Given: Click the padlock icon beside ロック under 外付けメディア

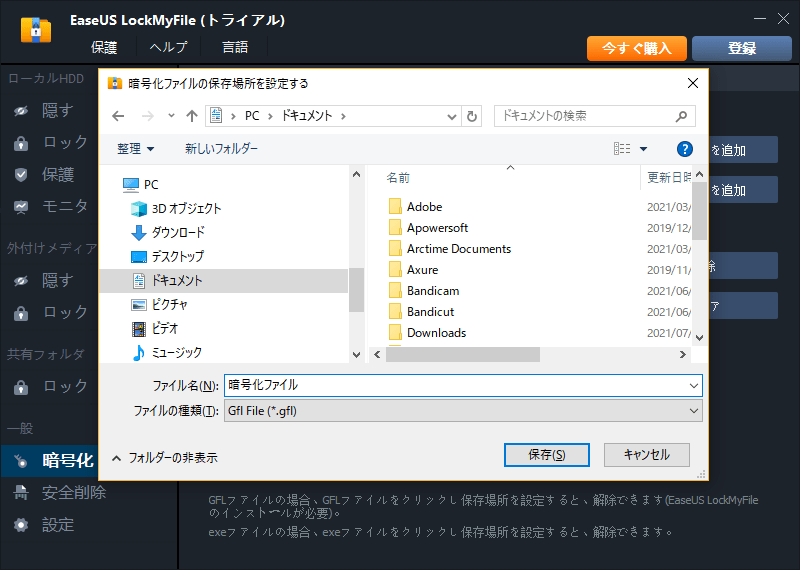Looking at the screenshot, I should [x=21, y=313].
